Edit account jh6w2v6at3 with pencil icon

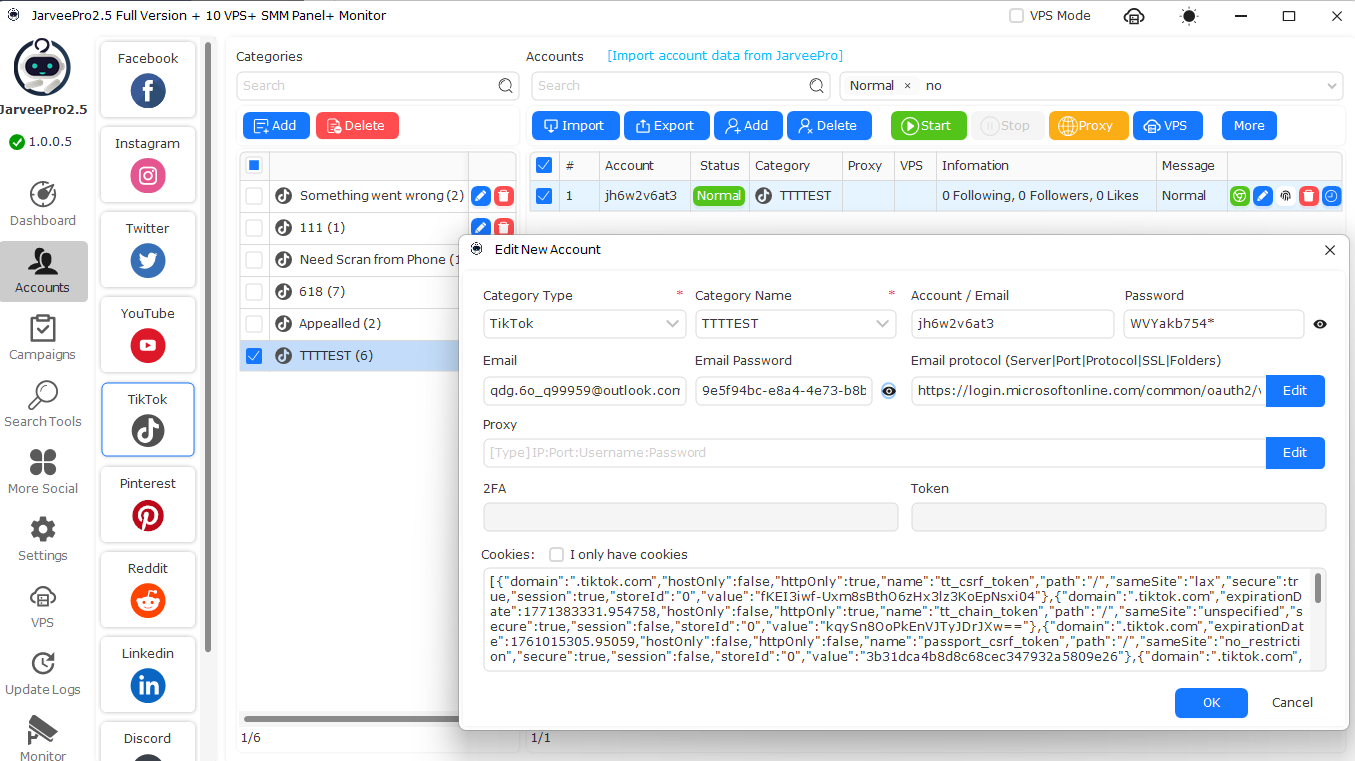coord(1263,196)
